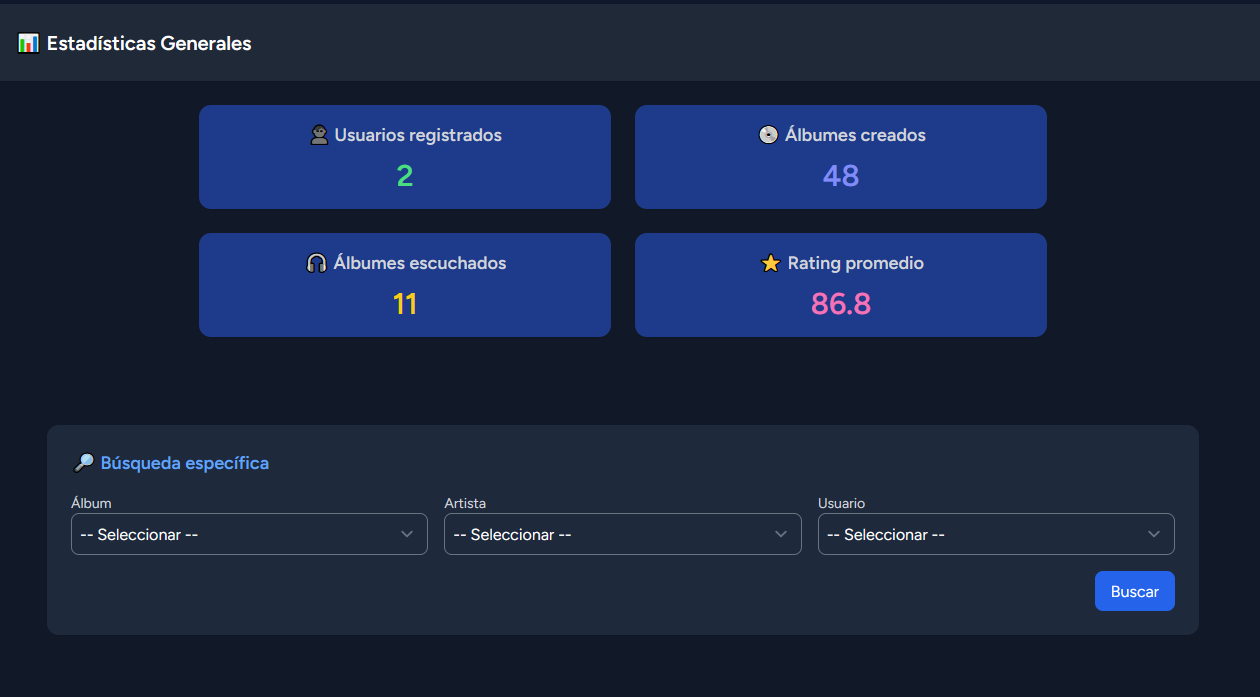
Task: Click the magnifying glass search icon
Action: [x=84, y=463]
